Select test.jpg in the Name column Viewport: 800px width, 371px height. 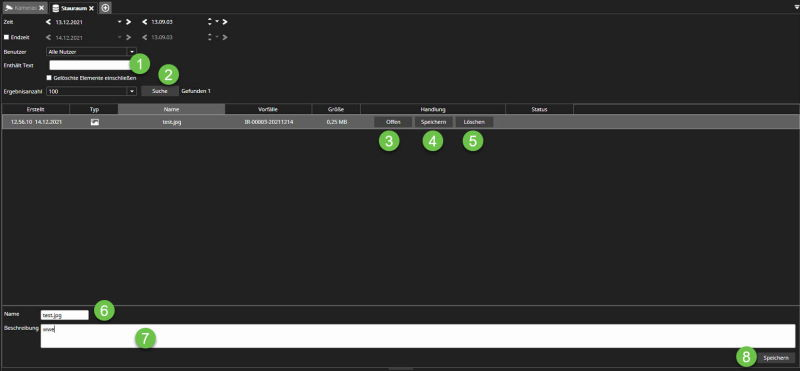(171, 122)
